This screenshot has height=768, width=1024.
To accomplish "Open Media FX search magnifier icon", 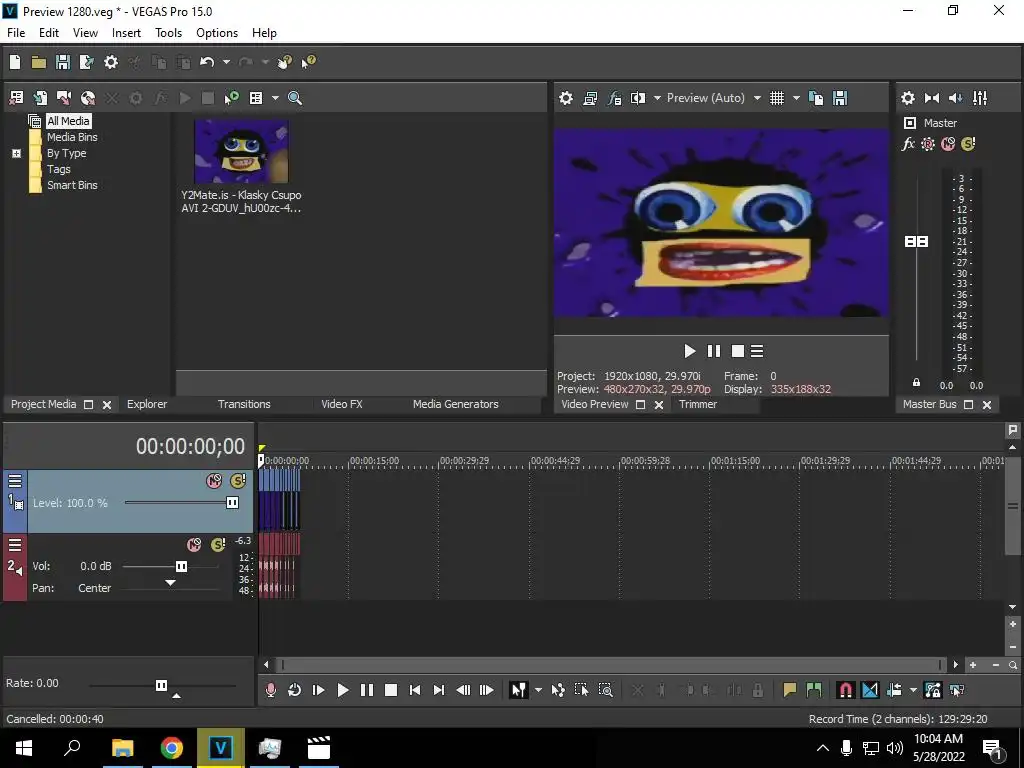I will tap(295, 98).
